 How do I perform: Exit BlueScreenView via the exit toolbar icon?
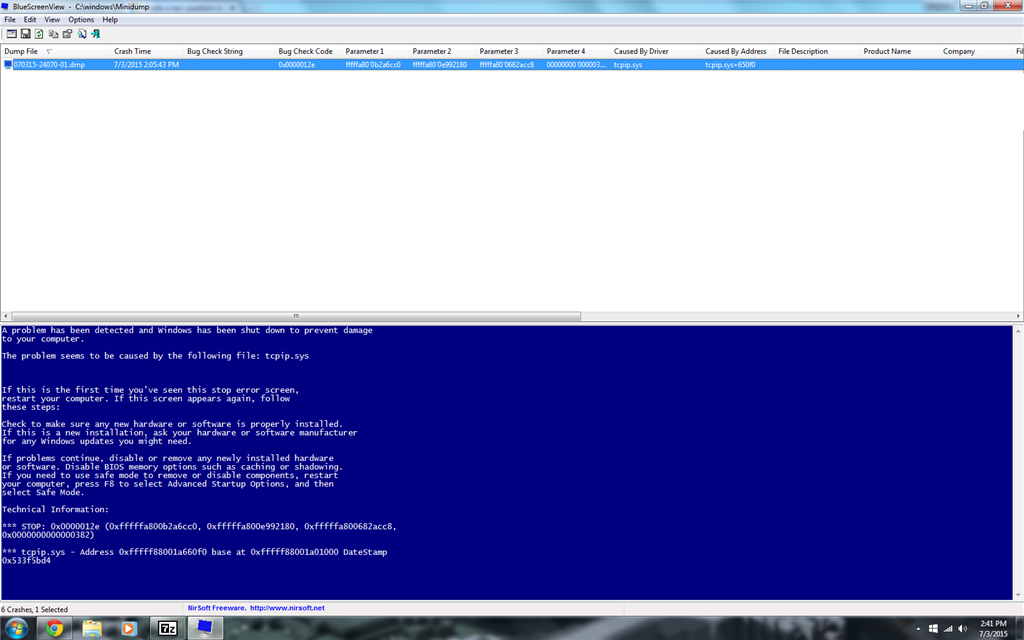(x=95, y=32)
